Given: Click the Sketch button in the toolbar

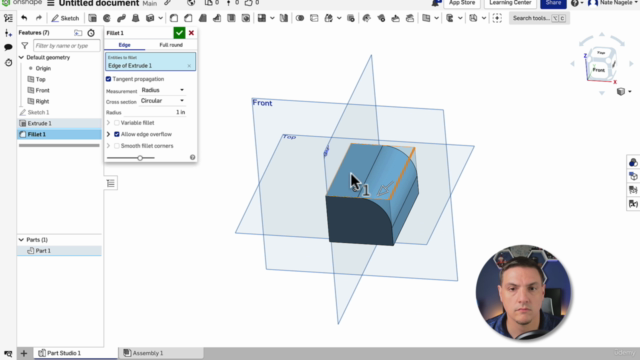Looking at the screenshot, I should pyautogui.click(x=65, y=18).
